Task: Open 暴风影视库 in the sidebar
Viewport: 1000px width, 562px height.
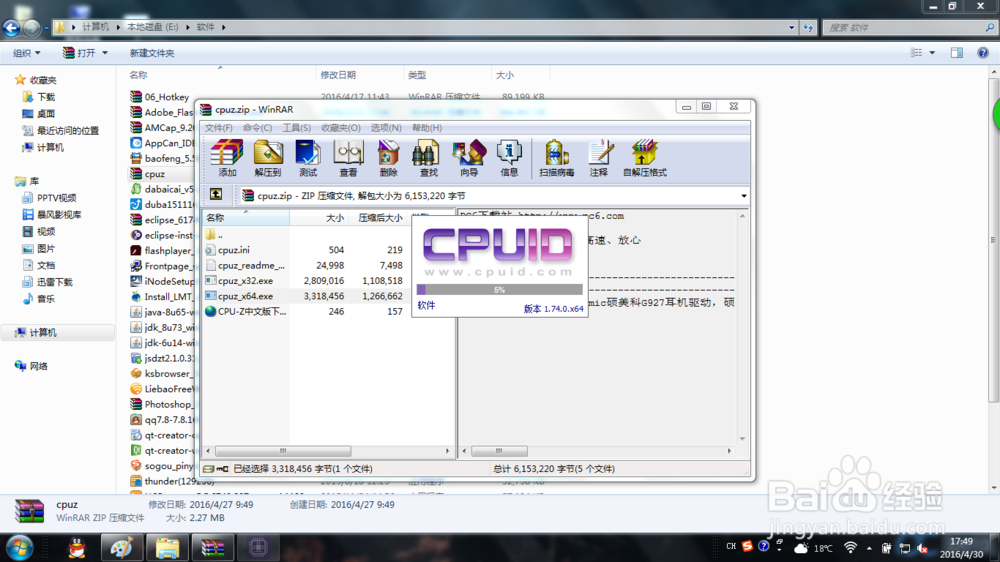Action: point(52,215)
